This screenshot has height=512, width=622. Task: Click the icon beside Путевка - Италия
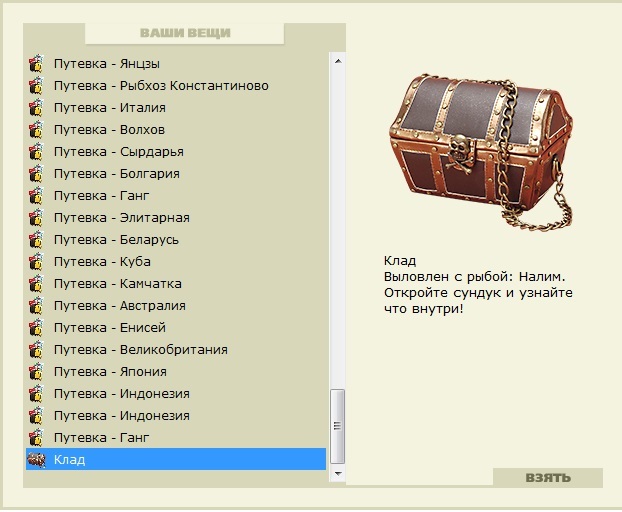point(36,107)
